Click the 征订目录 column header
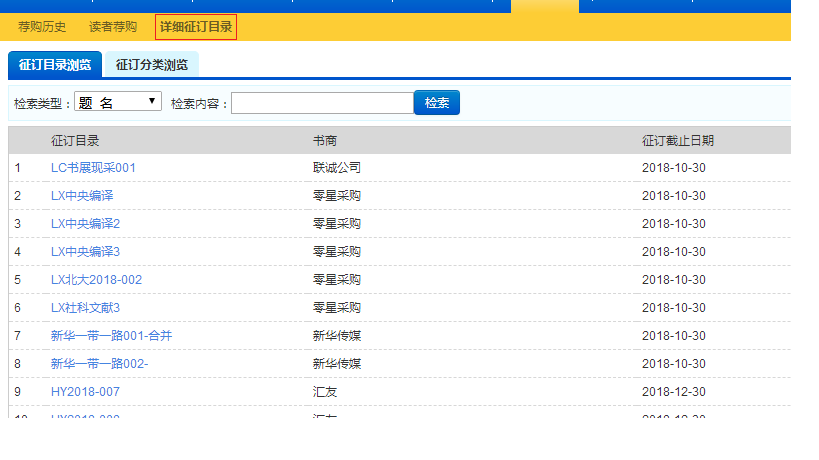 pos(75,141)
